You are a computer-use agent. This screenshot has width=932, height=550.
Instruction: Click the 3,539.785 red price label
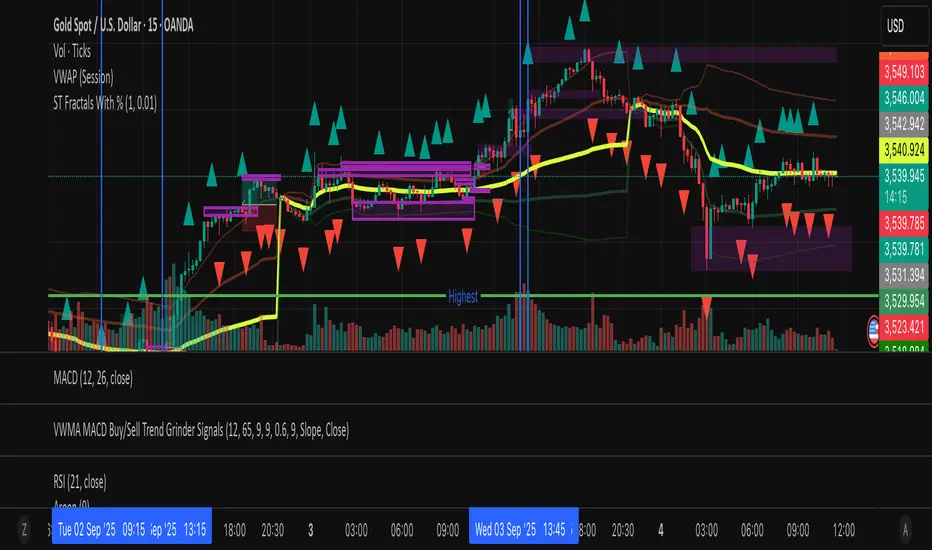point(903,224)
